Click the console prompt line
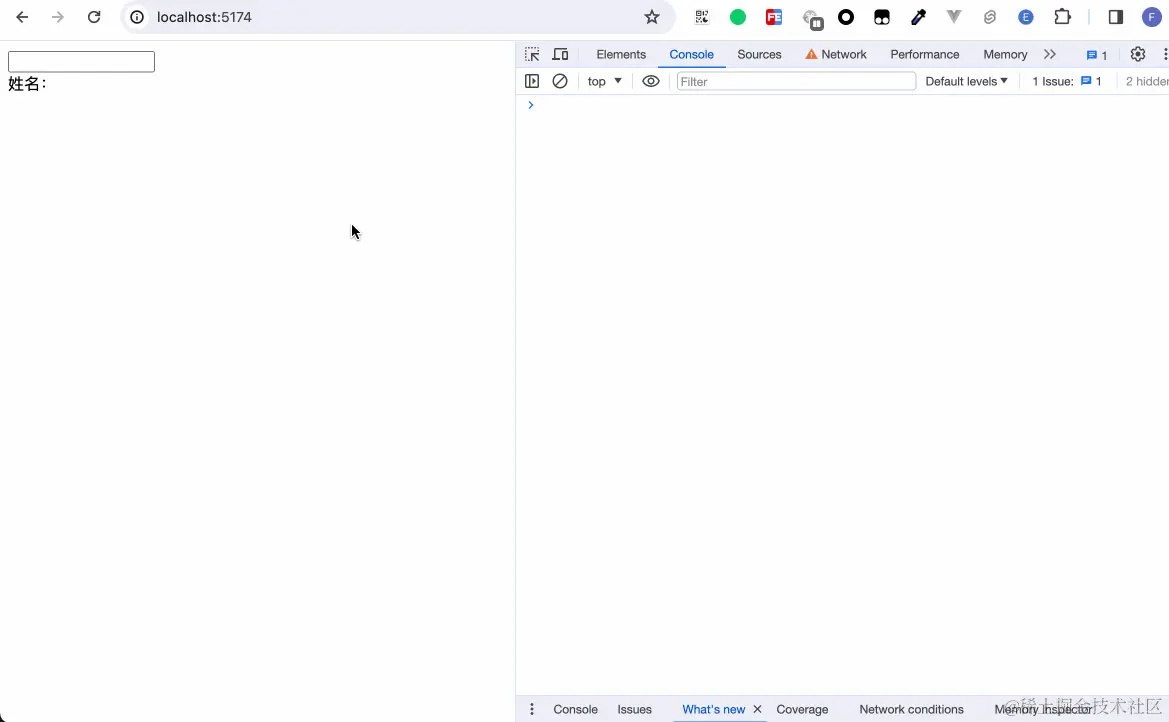Screen dimensions: 1169x722 coord(842,105)
